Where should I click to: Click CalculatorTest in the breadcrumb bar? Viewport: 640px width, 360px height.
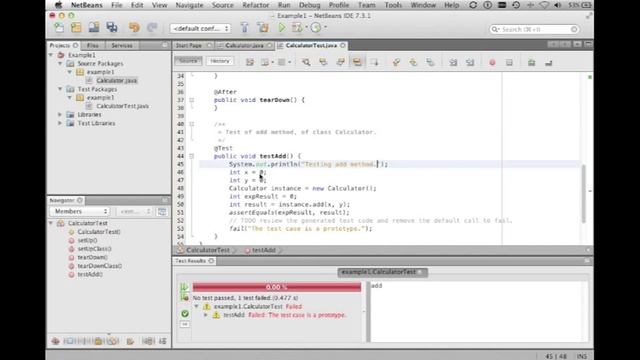coord(208,250)
